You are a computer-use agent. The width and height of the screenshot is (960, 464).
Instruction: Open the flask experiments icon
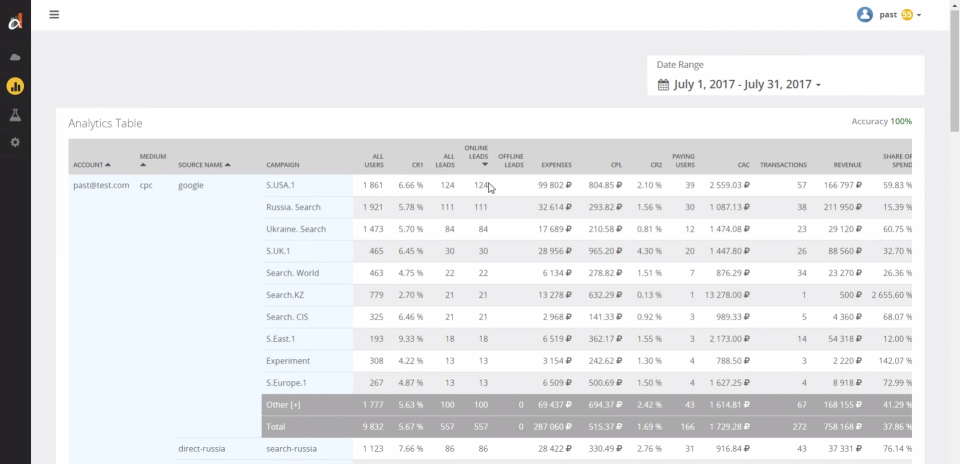pyautogui.click(x=15, y=115)
